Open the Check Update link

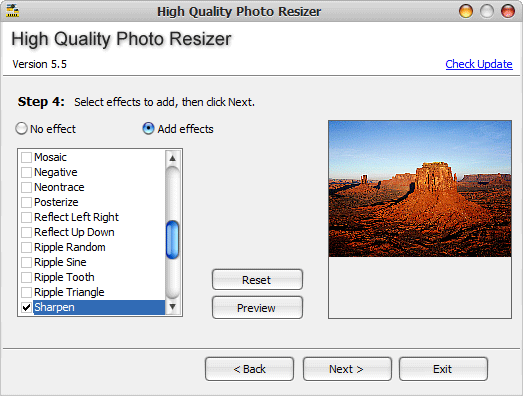(x=479, y=64)
